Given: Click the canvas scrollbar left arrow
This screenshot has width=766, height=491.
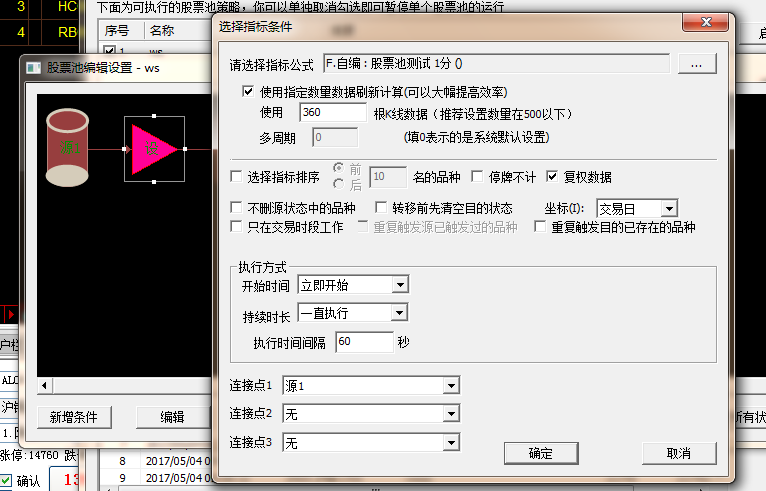Looking at the screenshot, I should point(45,385).
